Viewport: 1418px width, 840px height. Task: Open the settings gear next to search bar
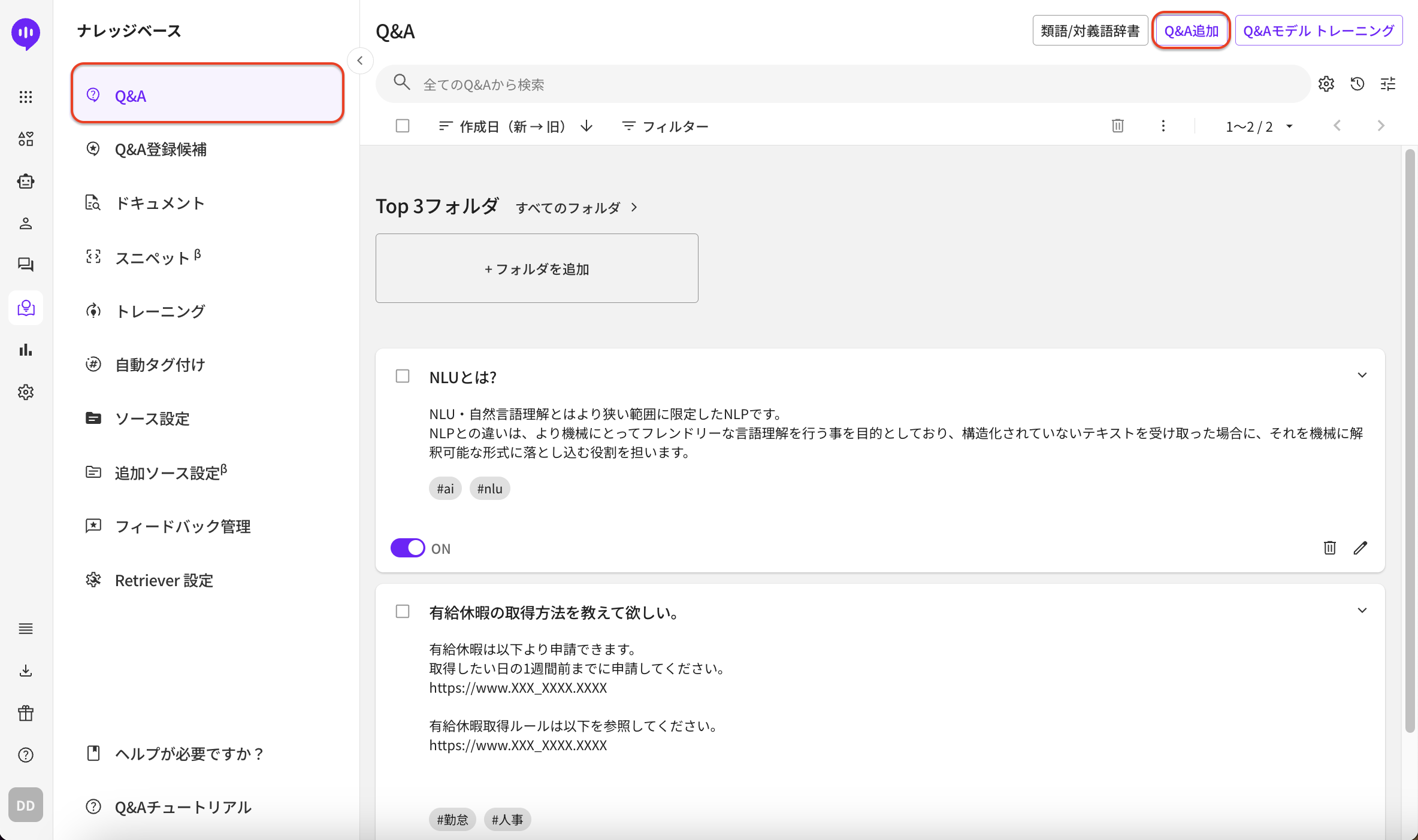[x=1326, y=84]
